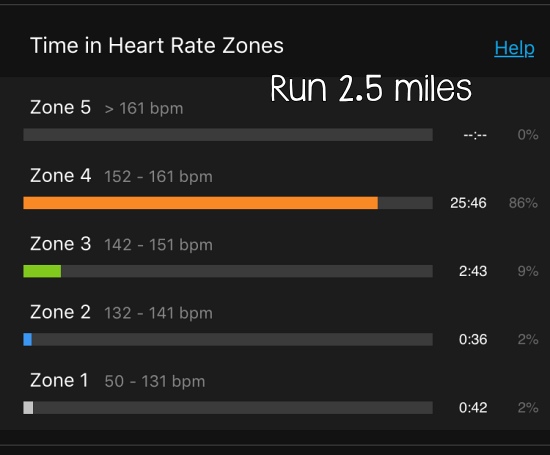Click the Zone 4 orange progress bar
Viewport: 550px width, 455px height.
[201, 203]
